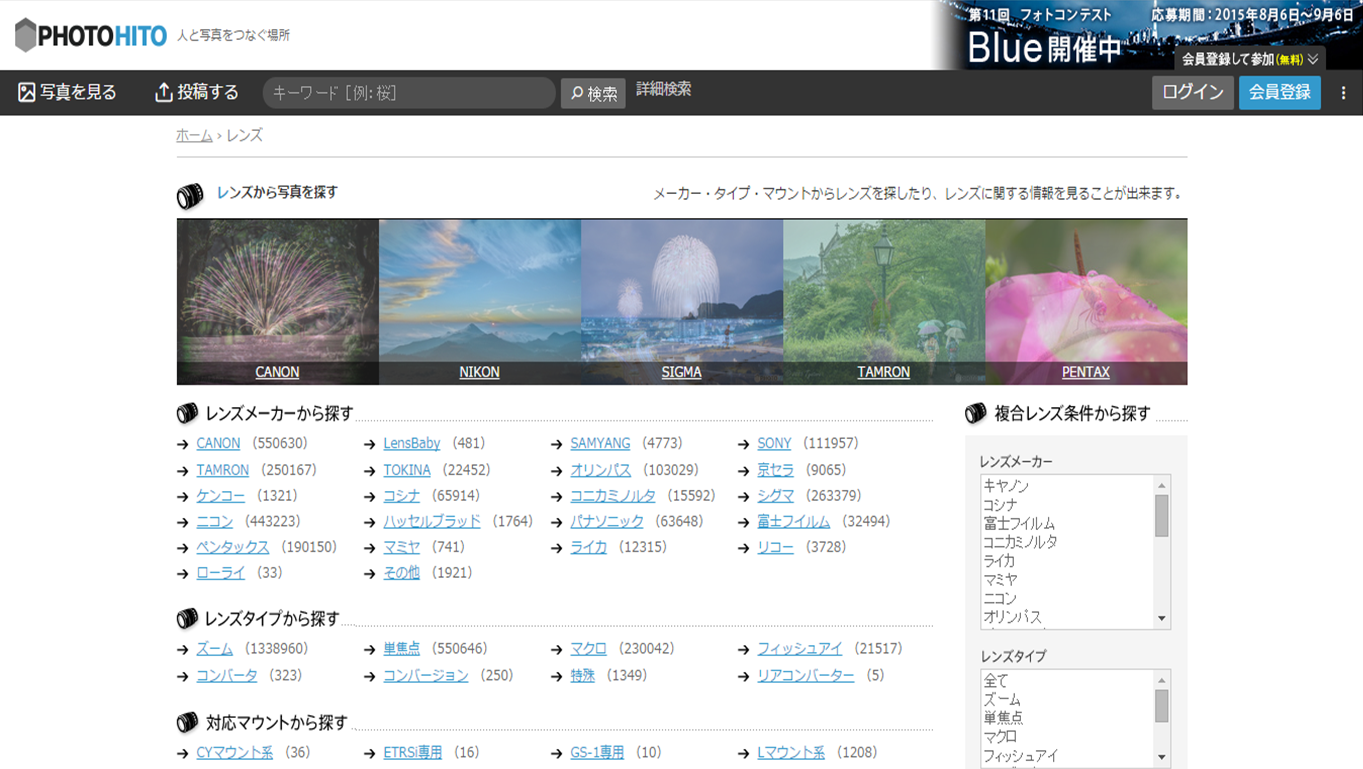1363x769 pixels.
Task: Expand the 会員登録して参加 banner dropdown
Action: tap(1249, 59)
